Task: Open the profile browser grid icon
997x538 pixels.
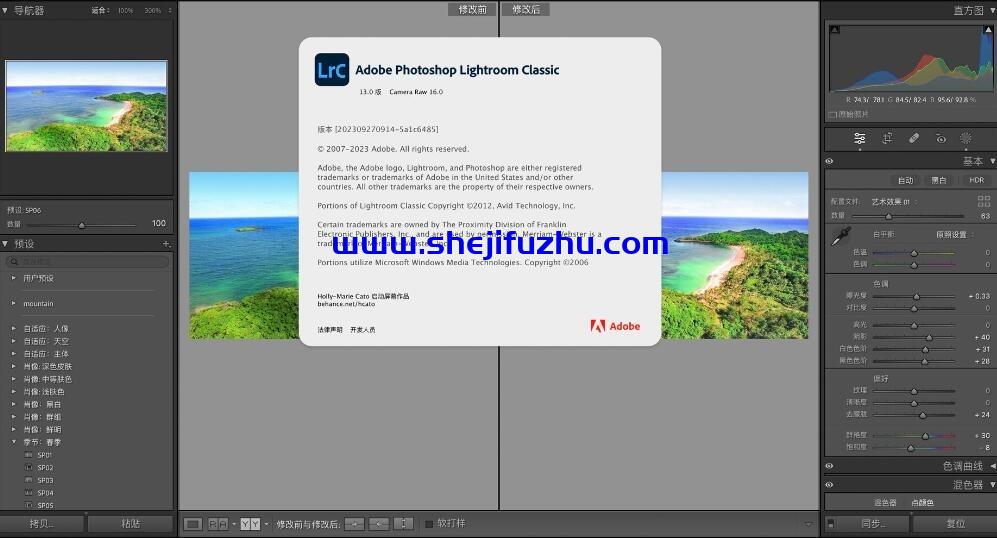Action: point(984,202)
